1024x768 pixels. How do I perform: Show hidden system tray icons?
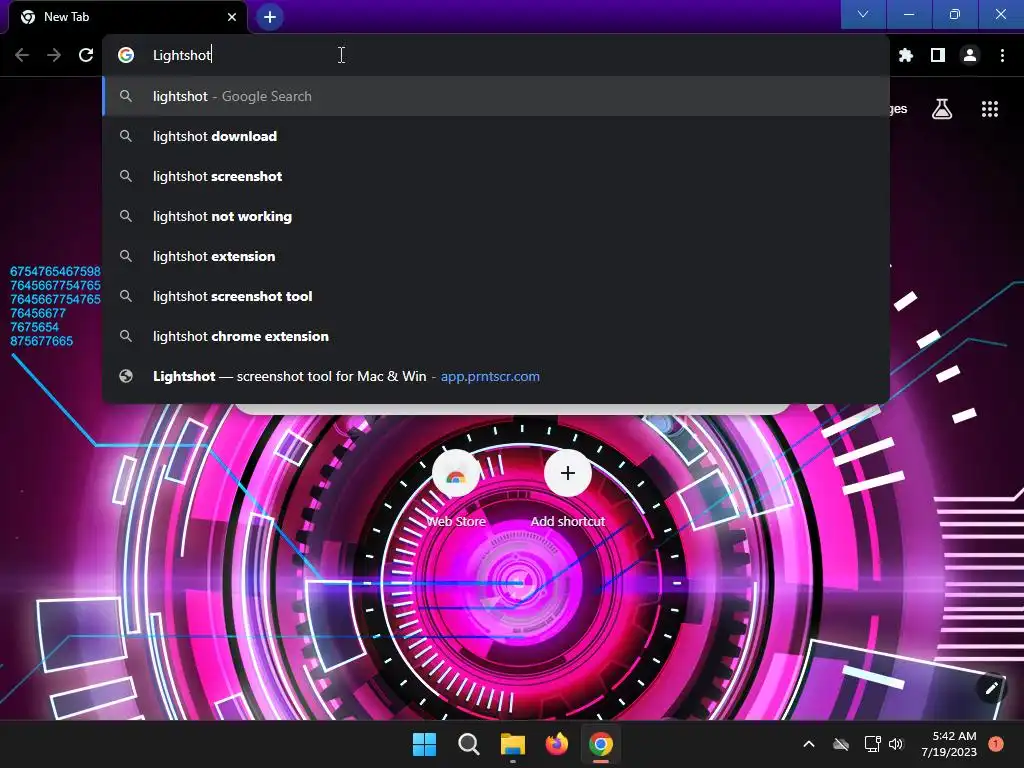coord(808,744)
